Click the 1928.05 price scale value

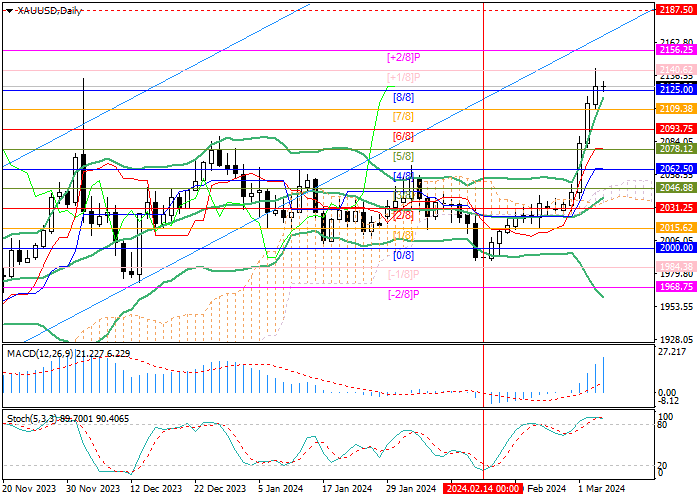click(676, 340)
